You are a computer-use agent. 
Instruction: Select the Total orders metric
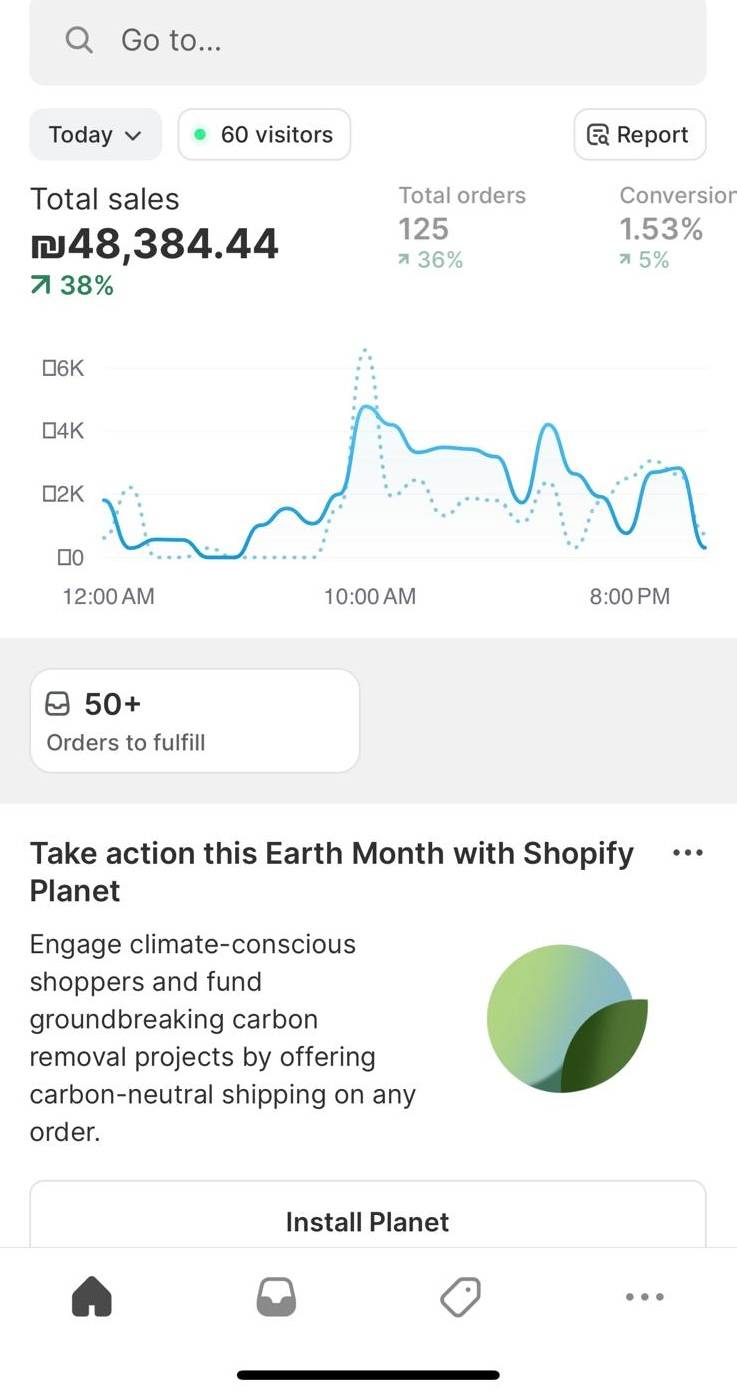[462, 227]
